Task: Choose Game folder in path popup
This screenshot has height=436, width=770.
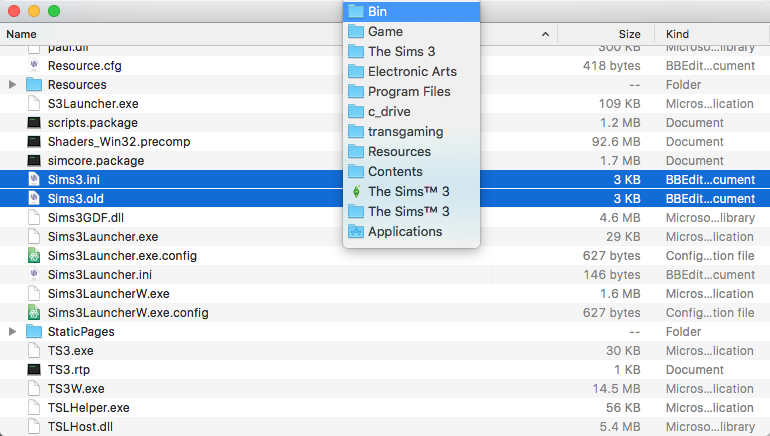Action: pyautogui.click(x=411, y=31)
